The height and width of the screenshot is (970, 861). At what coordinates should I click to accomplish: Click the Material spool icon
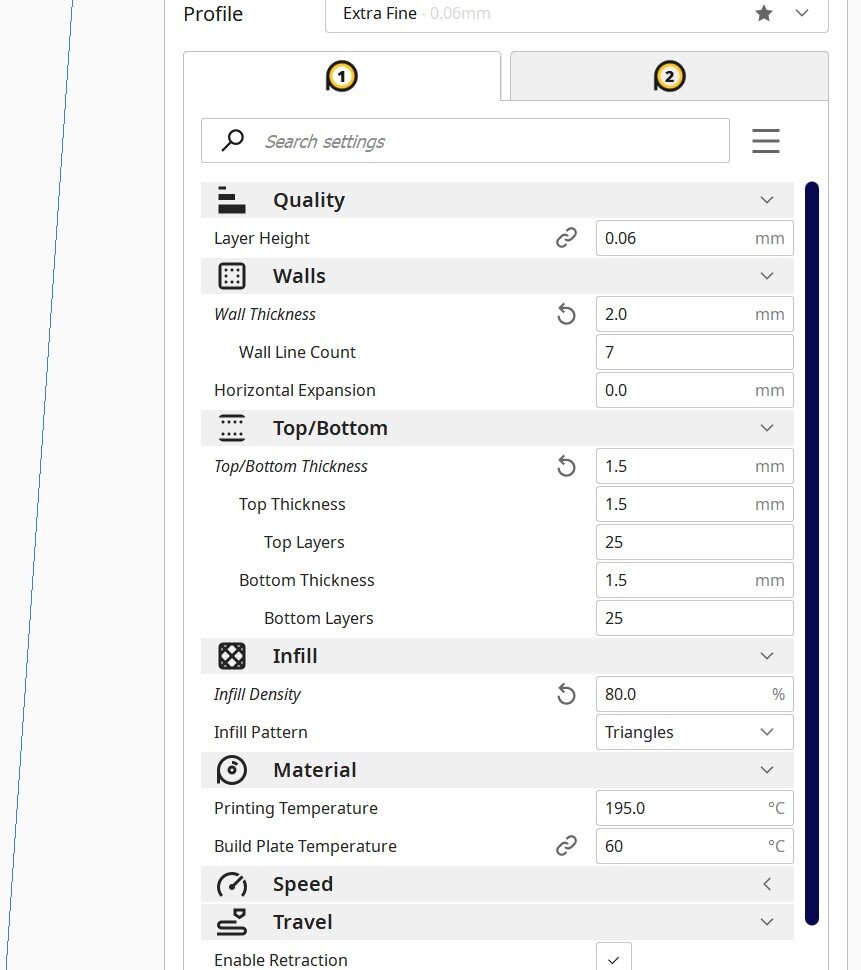pos(232,770)
